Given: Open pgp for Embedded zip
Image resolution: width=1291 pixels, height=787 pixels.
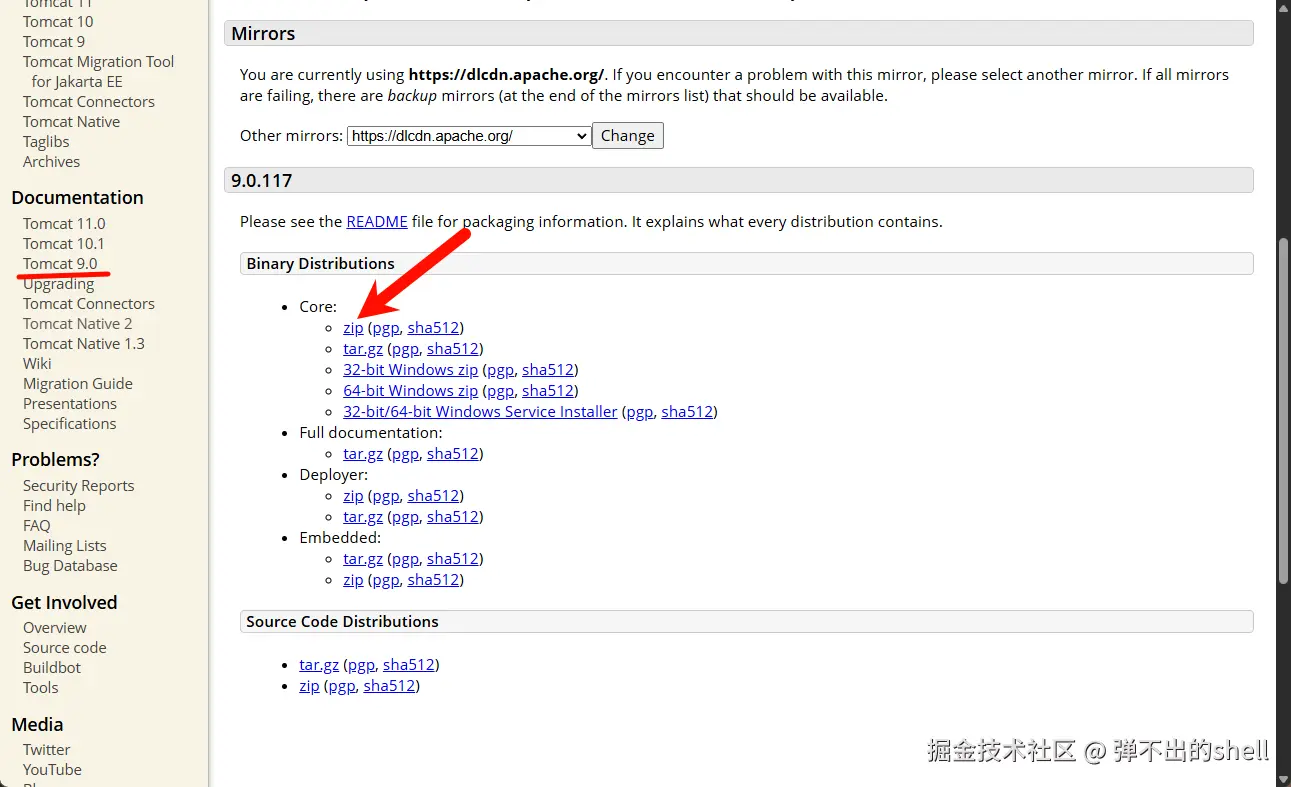Looking at the screenshot, I should 386,580.
